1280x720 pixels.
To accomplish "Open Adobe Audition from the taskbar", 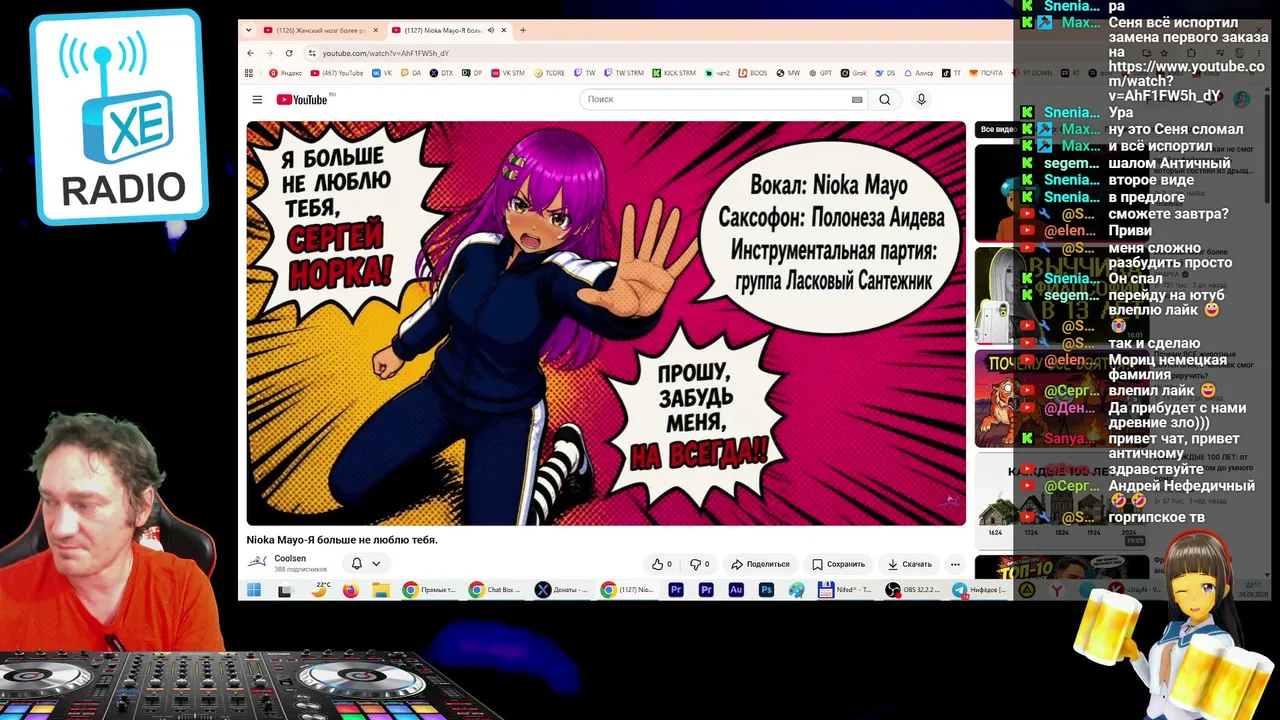I will (736, 590).
